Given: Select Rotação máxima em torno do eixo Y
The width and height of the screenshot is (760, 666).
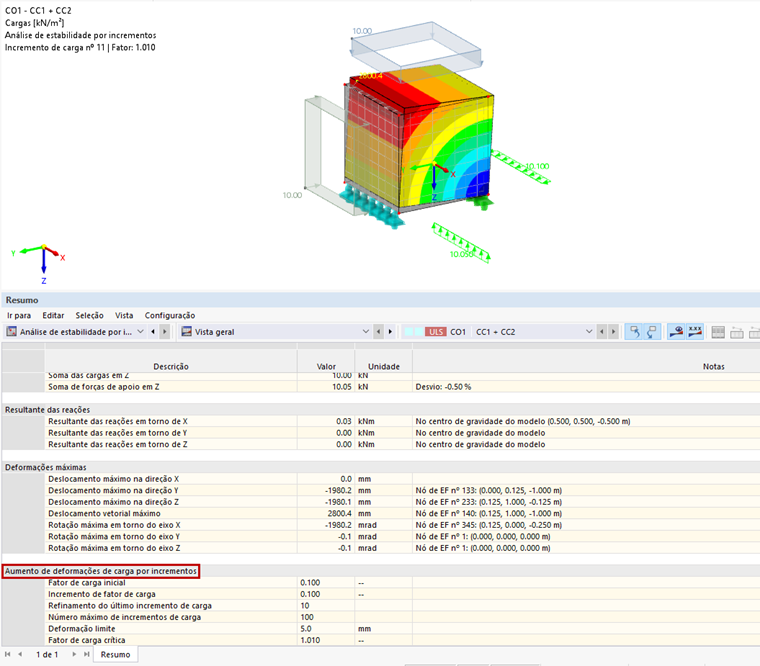Looking at the screenshot, I should pos(380,537).
